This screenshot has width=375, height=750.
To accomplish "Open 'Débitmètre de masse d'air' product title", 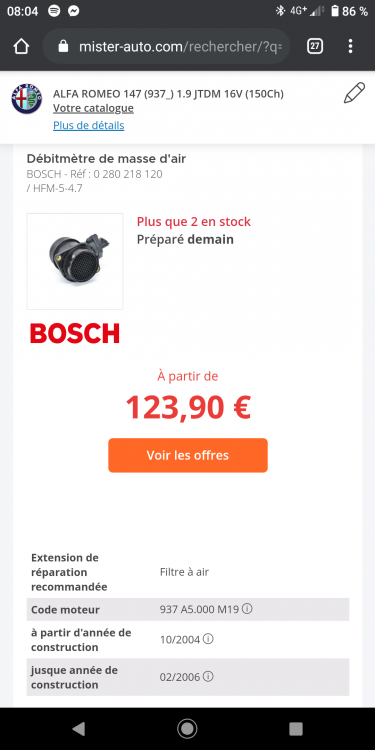I will click(x=106, y=159).
